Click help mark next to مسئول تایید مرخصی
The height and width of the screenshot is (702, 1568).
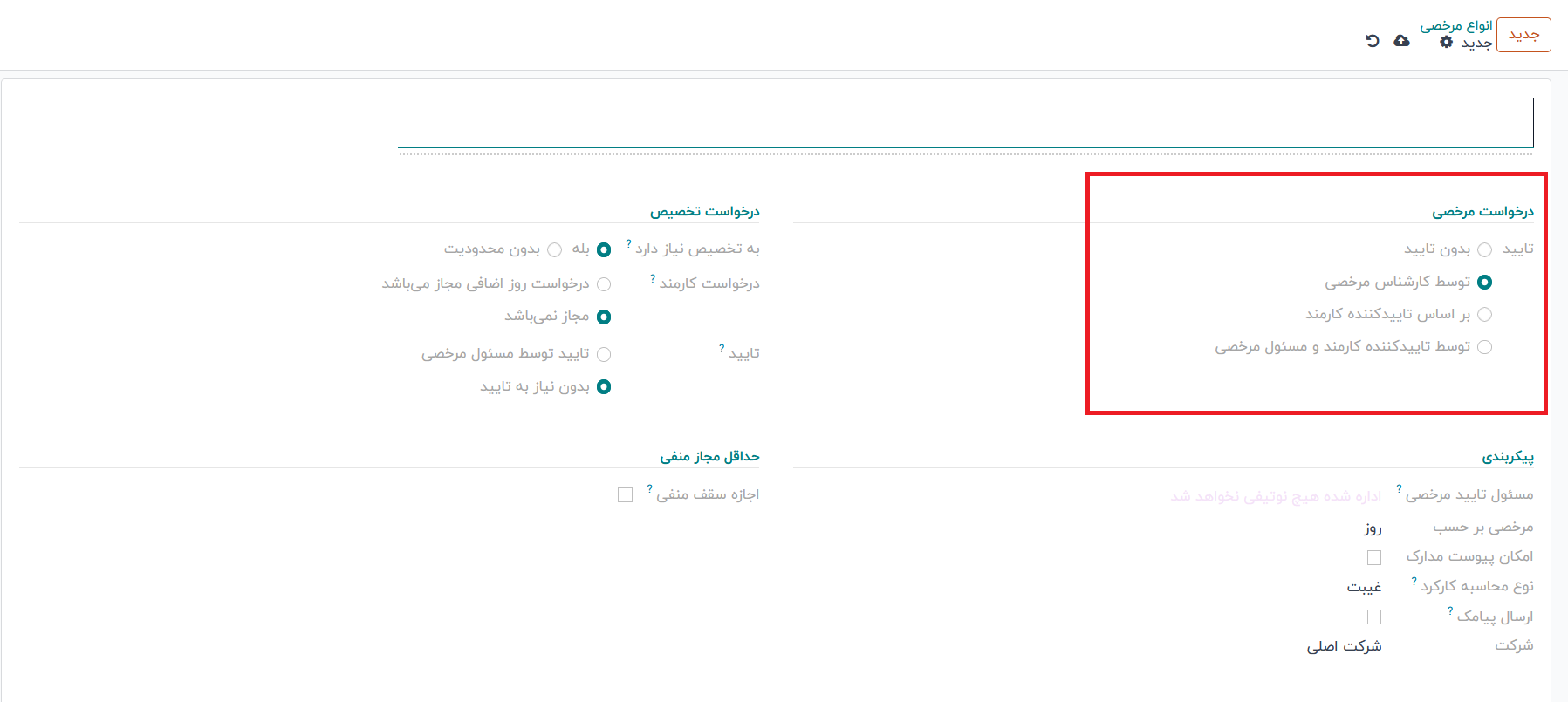1399,489
